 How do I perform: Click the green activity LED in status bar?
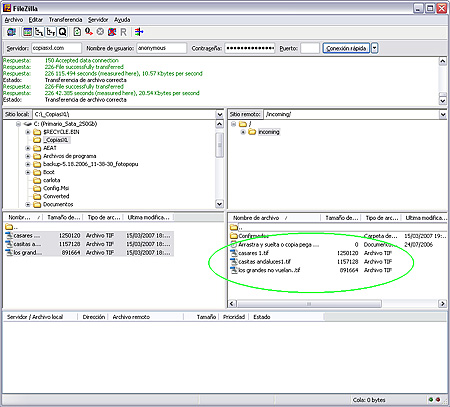(x=431, y=399)
